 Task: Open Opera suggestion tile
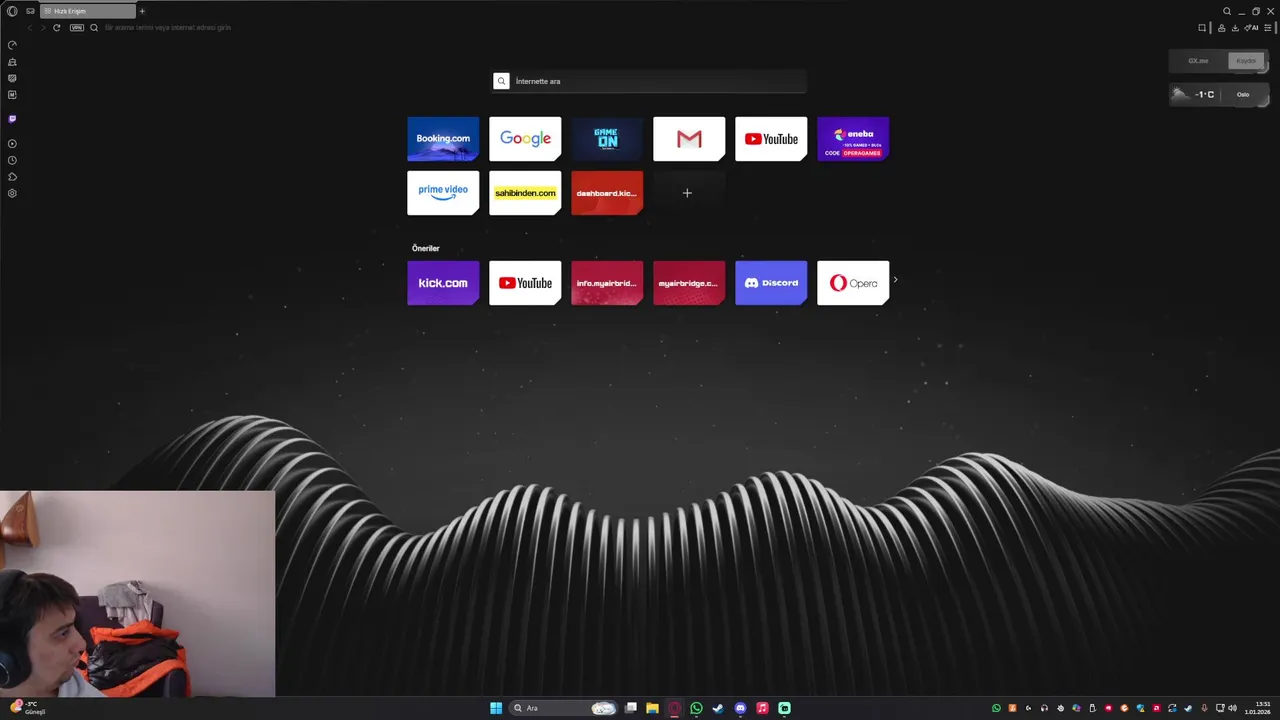click(x=853, y=283)
